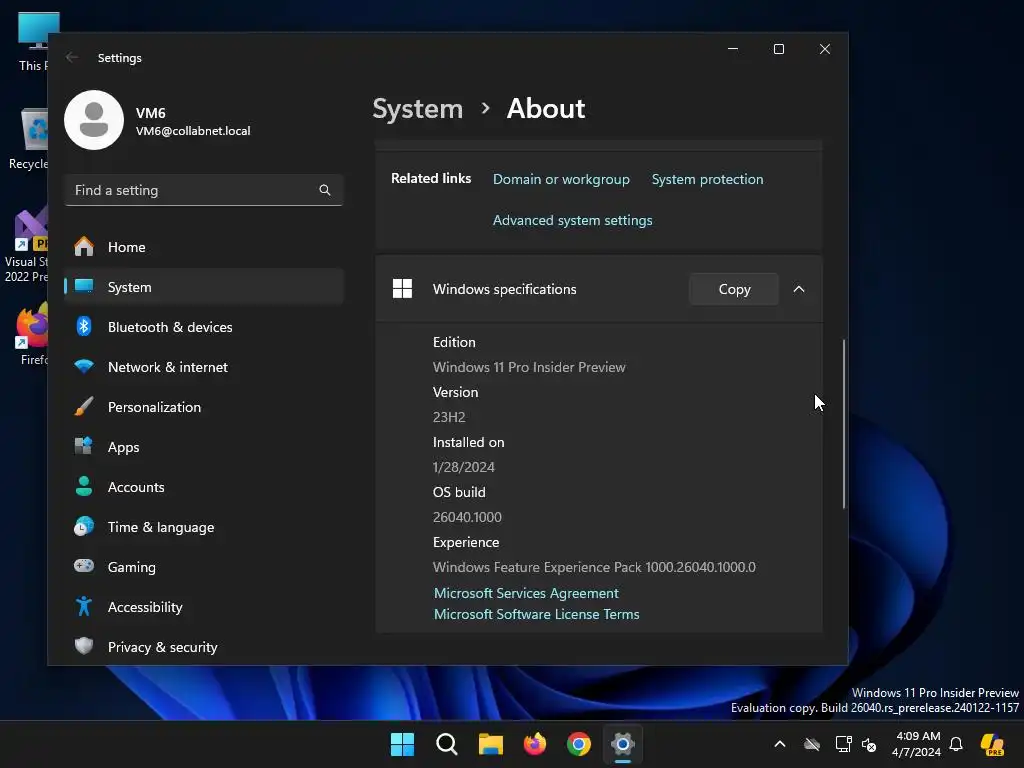Go back using the Settings back arrow
This screenshot has height=768, width=1024.
pos(72,57)
